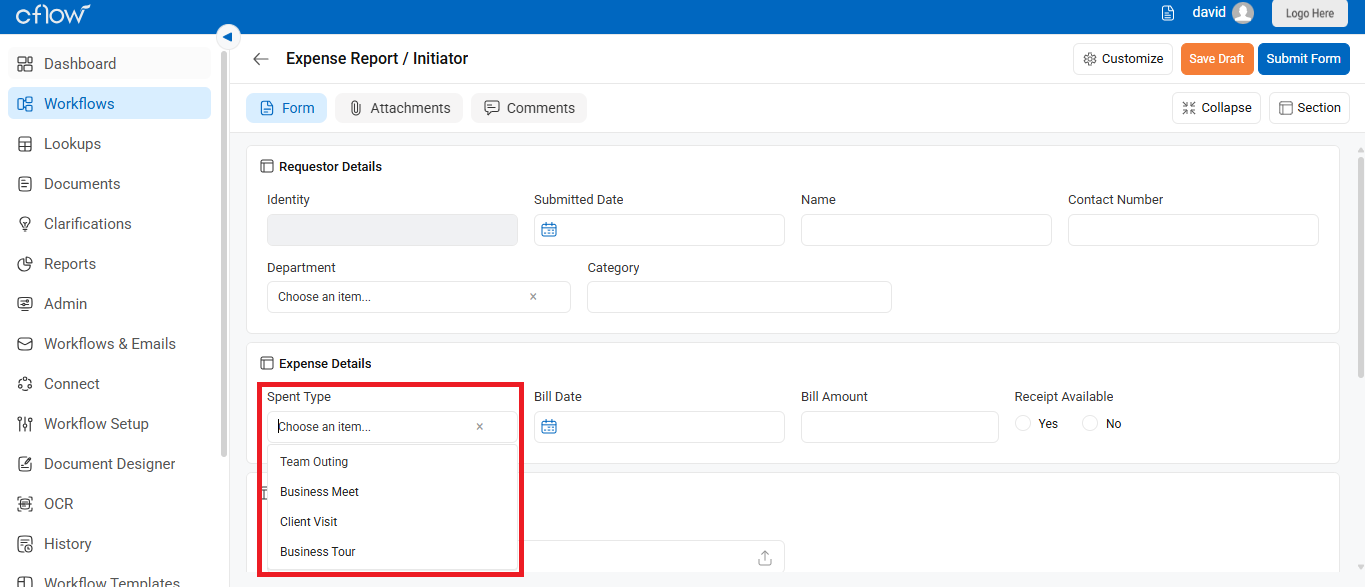Open the Department dropdown

coord(418,297)
